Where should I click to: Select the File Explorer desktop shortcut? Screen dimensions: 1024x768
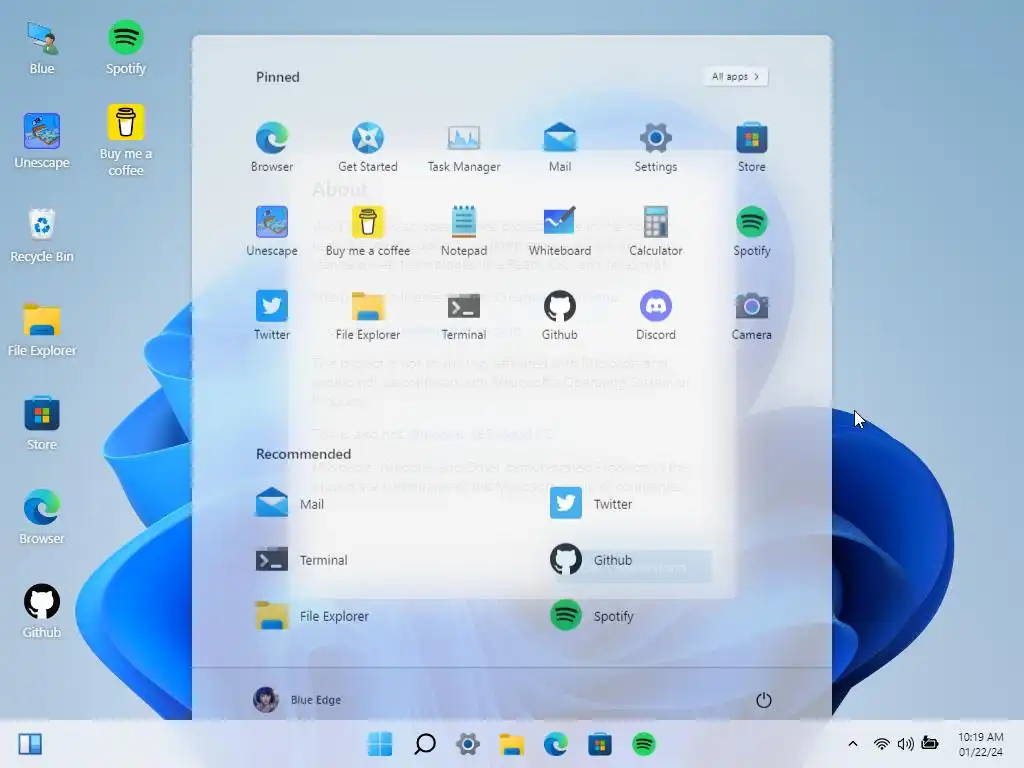[42, 330]
